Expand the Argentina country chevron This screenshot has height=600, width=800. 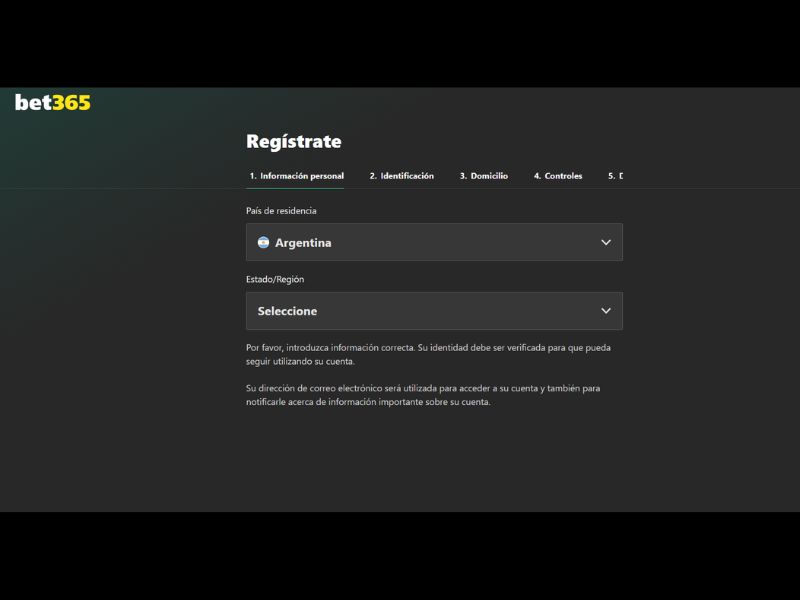[x=606, y=242]
